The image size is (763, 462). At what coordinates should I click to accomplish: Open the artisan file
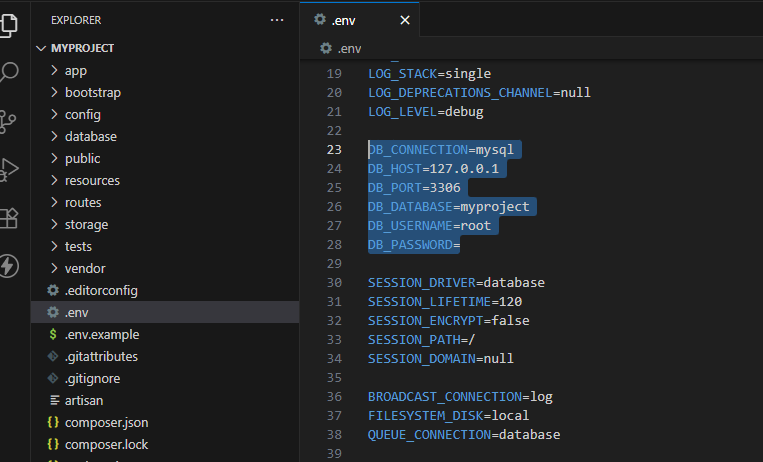pyautogui.click(x=84, y=400)
